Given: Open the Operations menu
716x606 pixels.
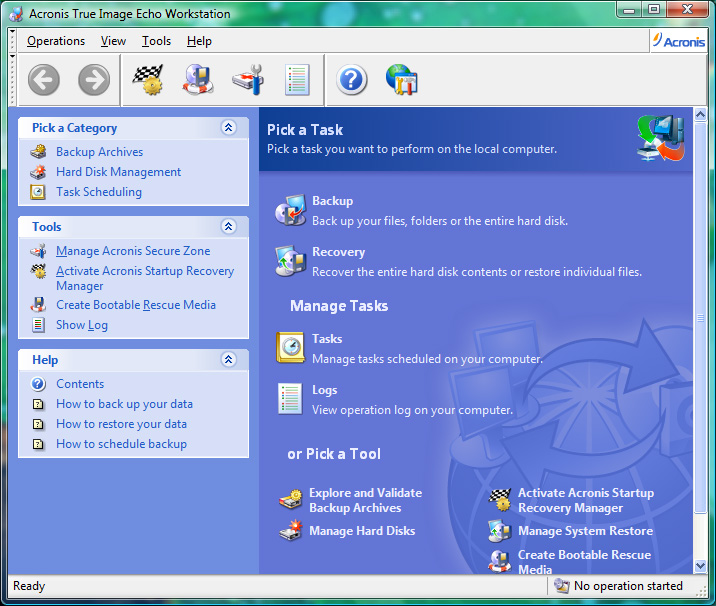Looking at the screenshot, I should click(x=56, y=41).
